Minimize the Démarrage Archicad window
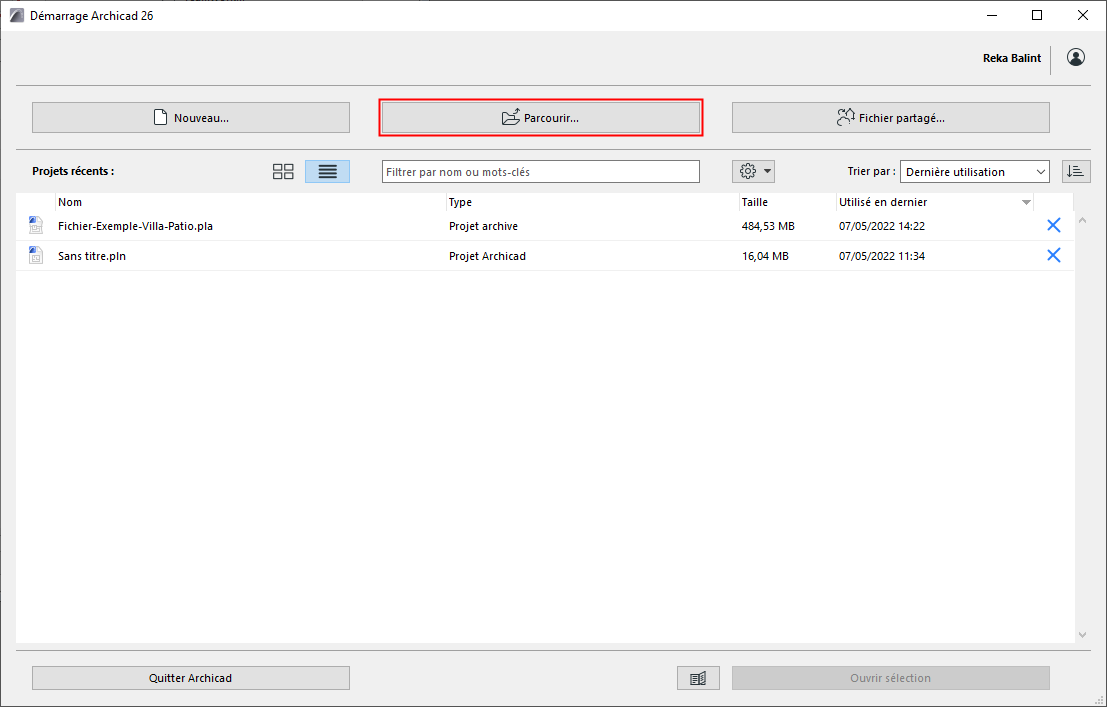Viewport: 1107px width, 707px height. (992, 16)
